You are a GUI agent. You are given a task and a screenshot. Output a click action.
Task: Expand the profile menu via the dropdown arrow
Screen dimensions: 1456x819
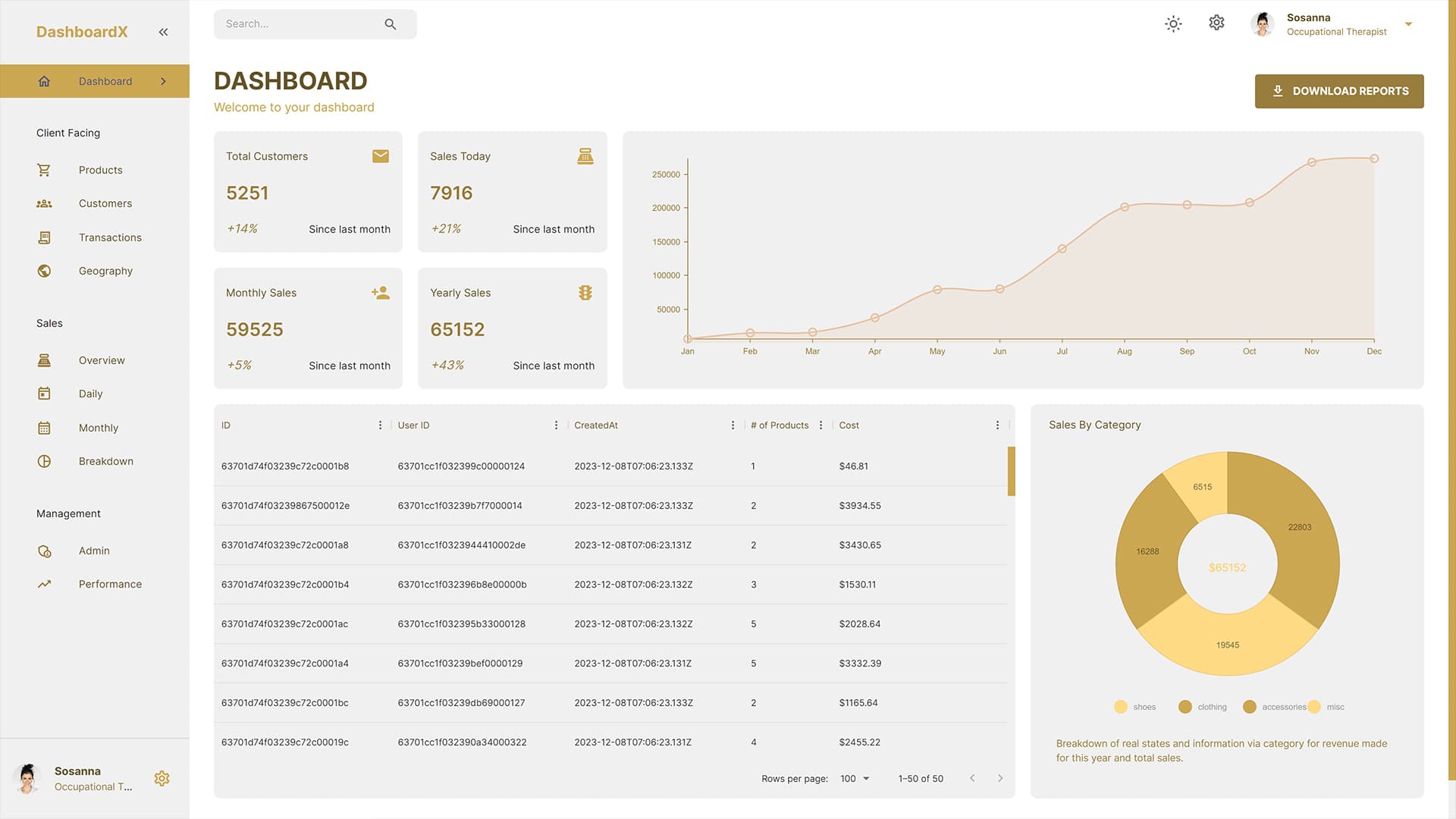(x=1408, y=24)
